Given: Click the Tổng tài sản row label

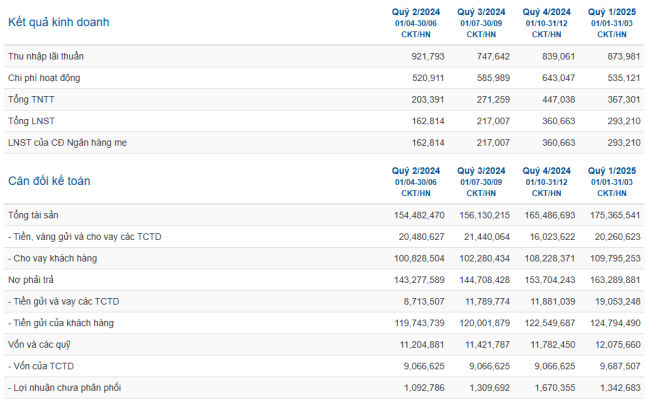Looking at the screenshot, I should [x=33, y=215].
